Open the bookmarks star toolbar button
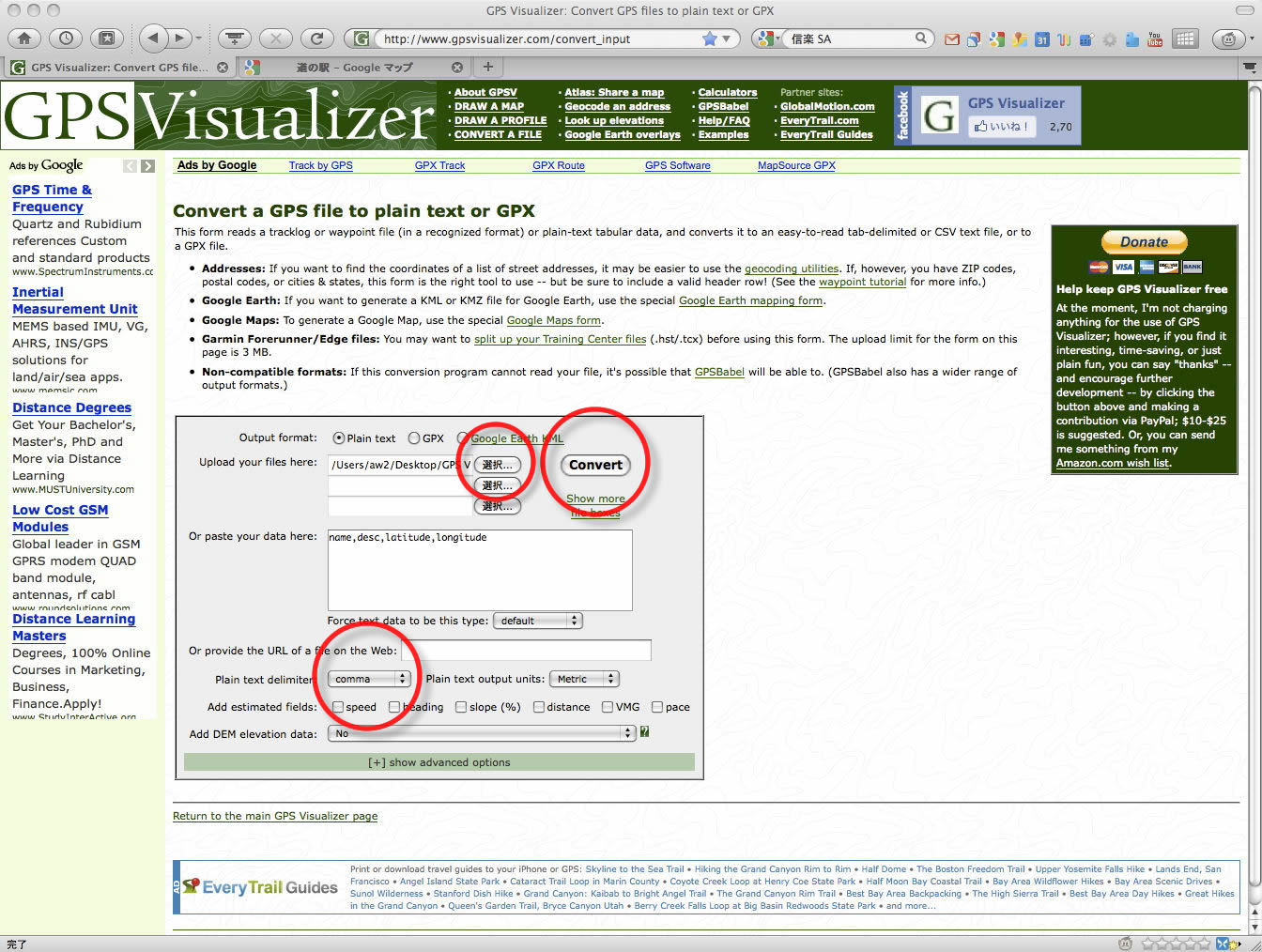This screenshot has height=952, width=1262. click(107, 38)
